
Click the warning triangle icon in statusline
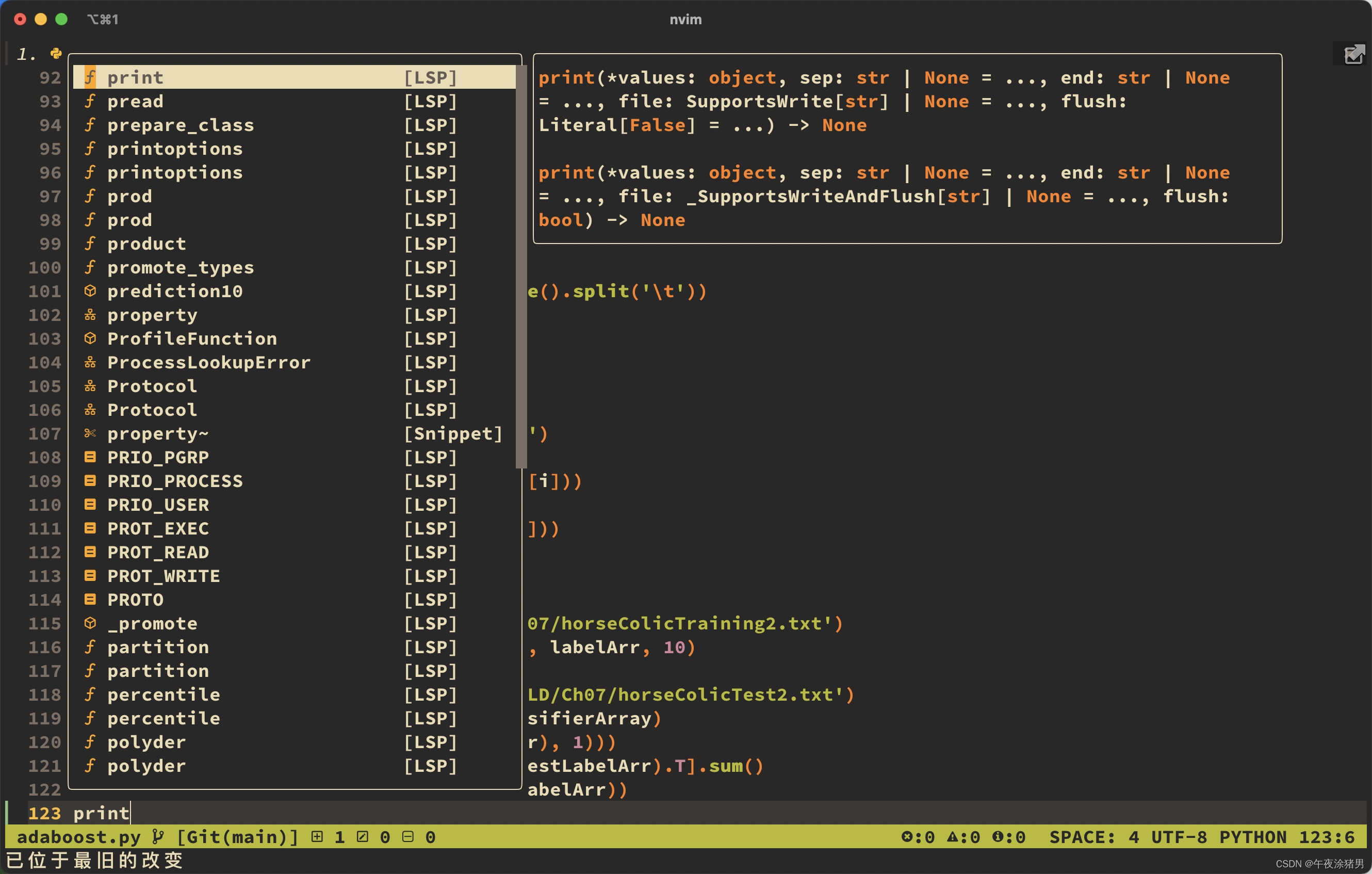coord(952,836)
